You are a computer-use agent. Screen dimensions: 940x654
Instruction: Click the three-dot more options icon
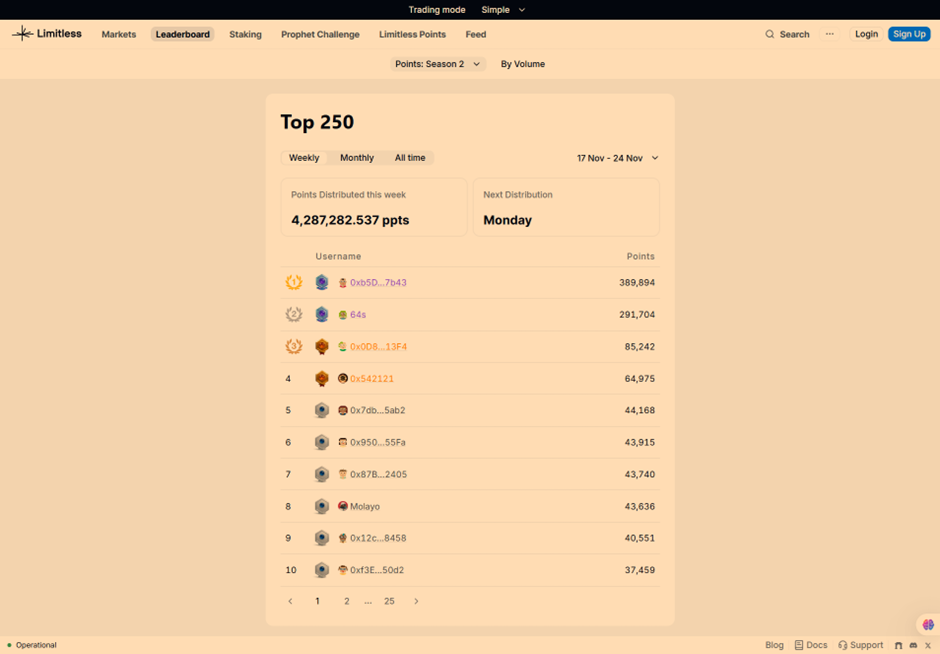[x=830, y=34]
